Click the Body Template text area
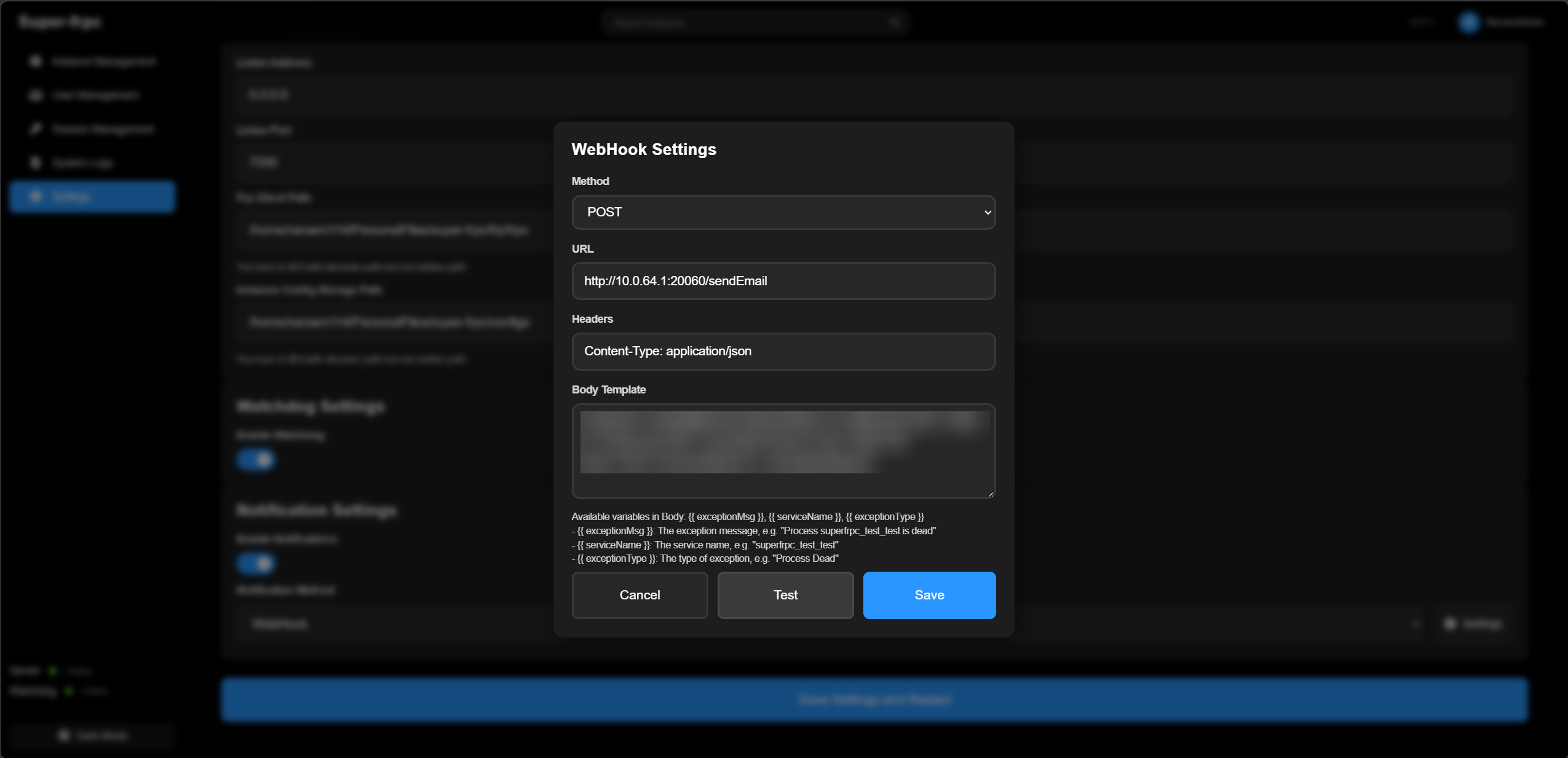 [783, 451]
